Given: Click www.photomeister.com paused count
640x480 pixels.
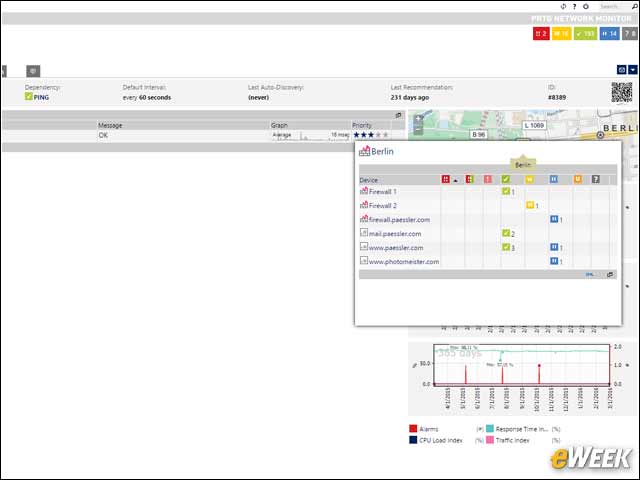Looking at the screenshot, I should (x=556, y=261).
